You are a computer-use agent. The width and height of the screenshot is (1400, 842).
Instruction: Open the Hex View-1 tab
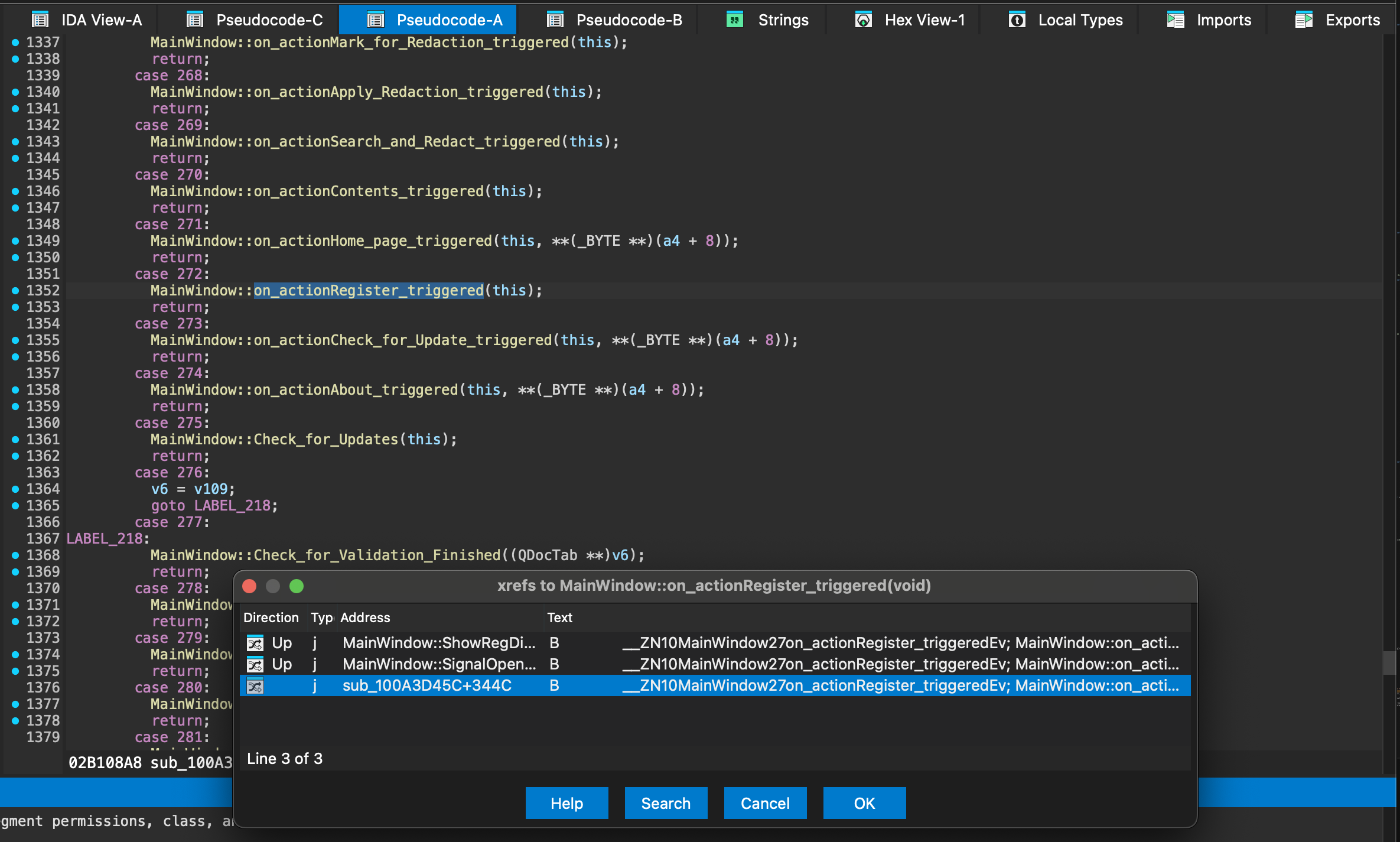pos(910,20)
